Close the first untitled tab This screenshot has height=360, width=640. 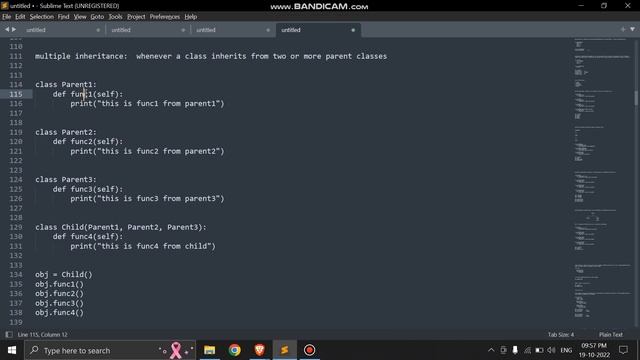tap(98, 30)
